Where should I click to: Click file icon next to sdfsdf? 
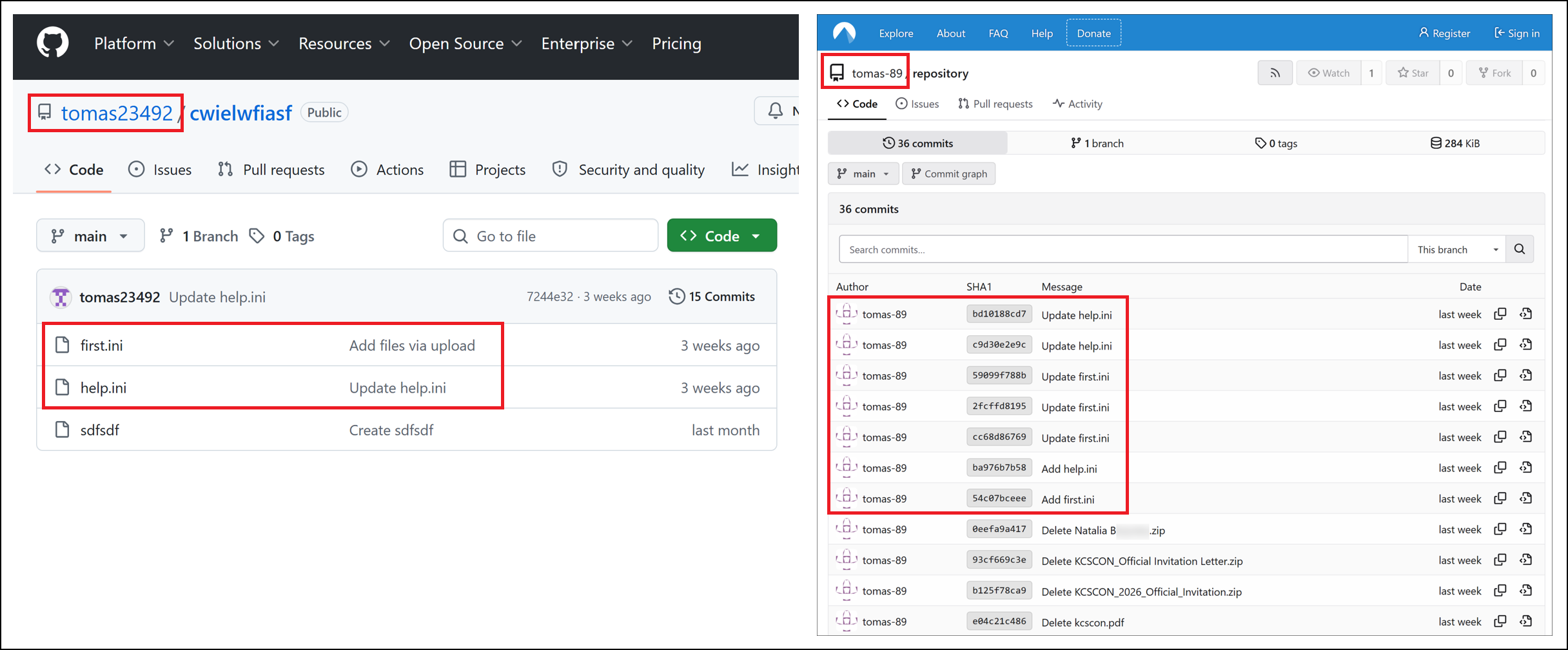point(62,429)
